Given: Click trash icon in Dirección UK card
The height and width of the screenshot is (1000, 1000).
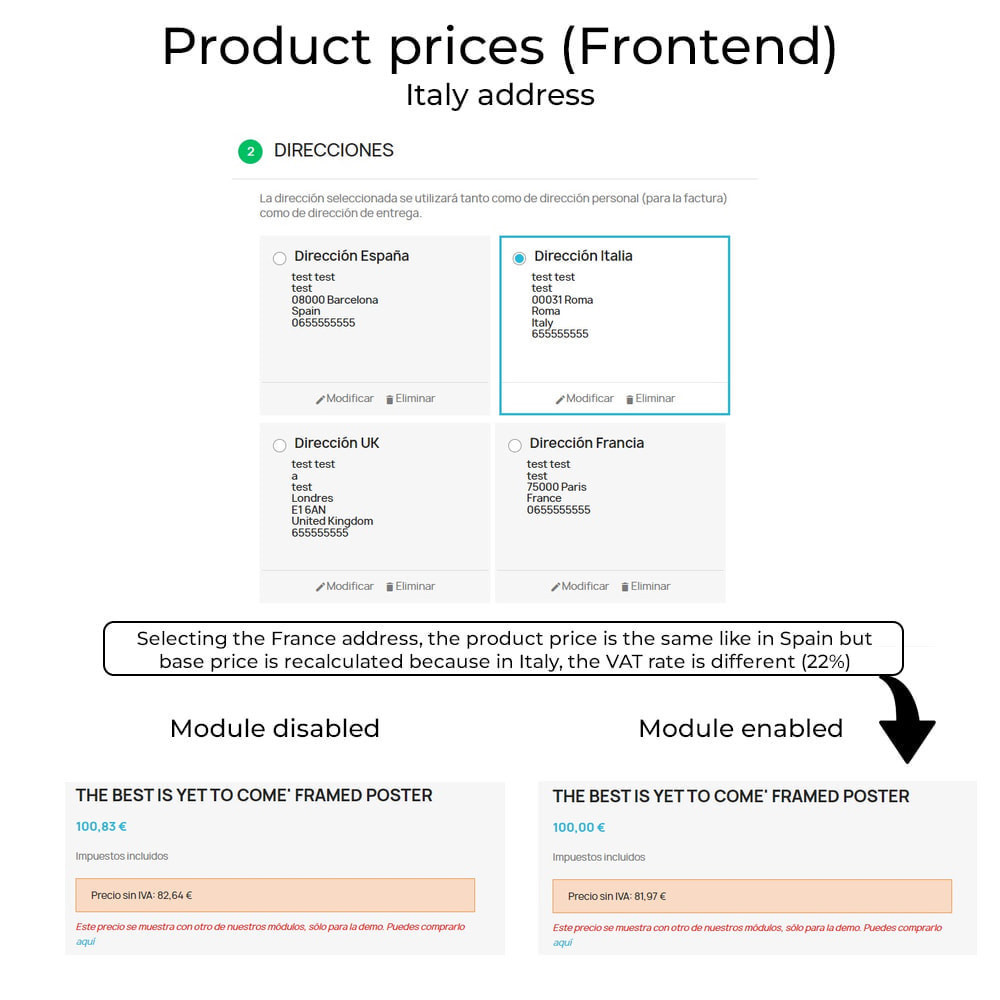Looking at the screenshot, I should pos(390,587).
